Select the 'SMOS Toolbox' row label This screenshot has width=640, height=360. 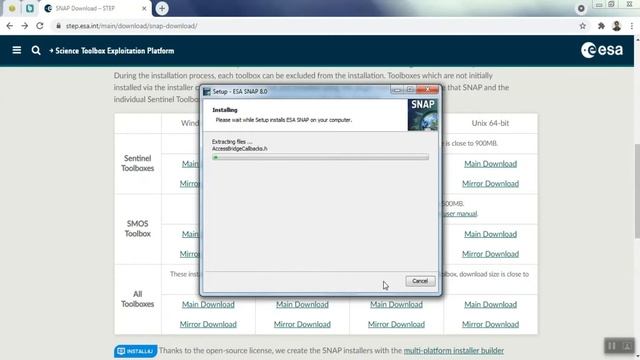[138, 229]
